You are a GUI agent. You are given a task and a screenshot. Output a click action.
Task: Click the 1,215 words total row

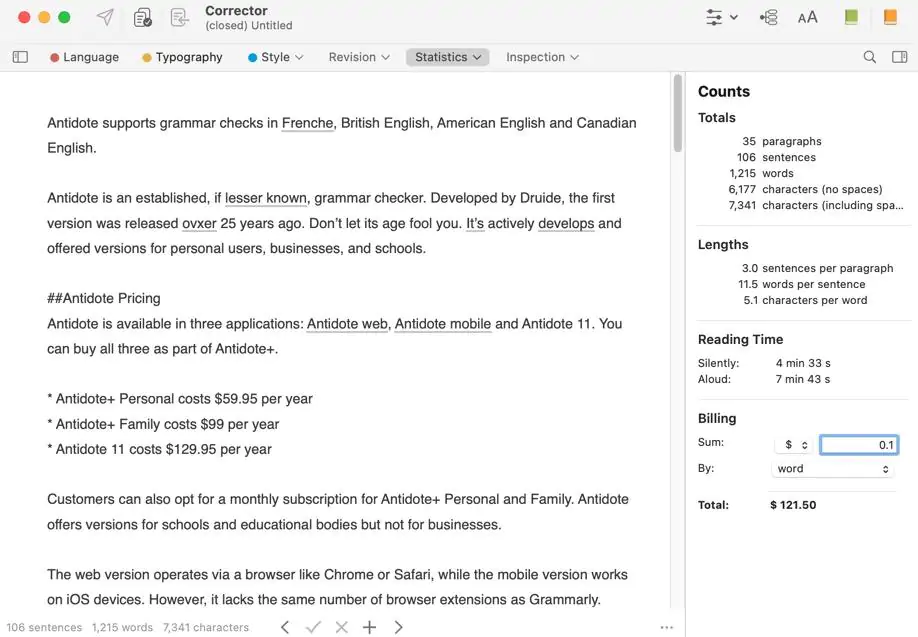coord(761,173)
